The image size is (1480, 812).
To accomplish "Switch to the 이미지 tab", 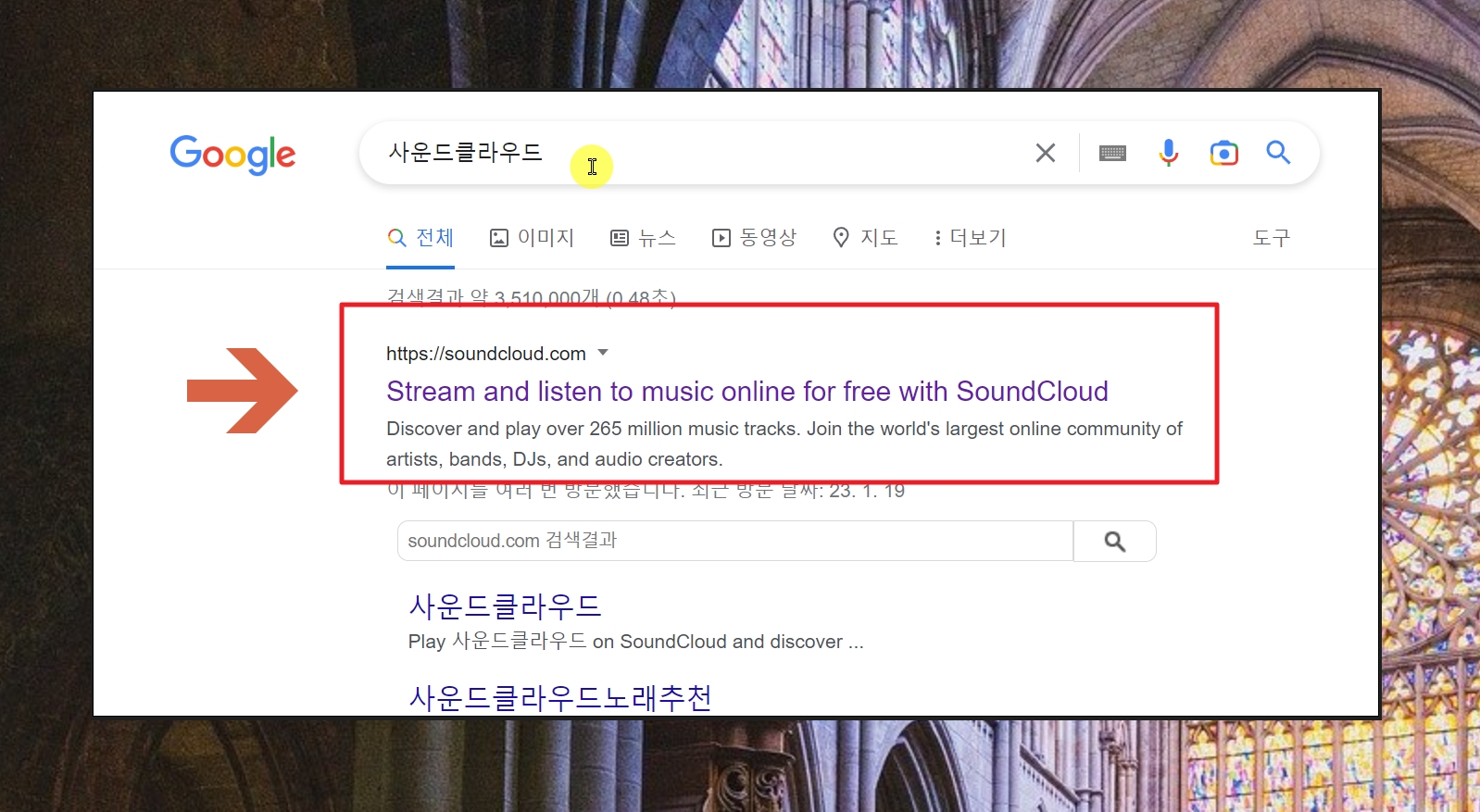I will [x=532, y=238].
